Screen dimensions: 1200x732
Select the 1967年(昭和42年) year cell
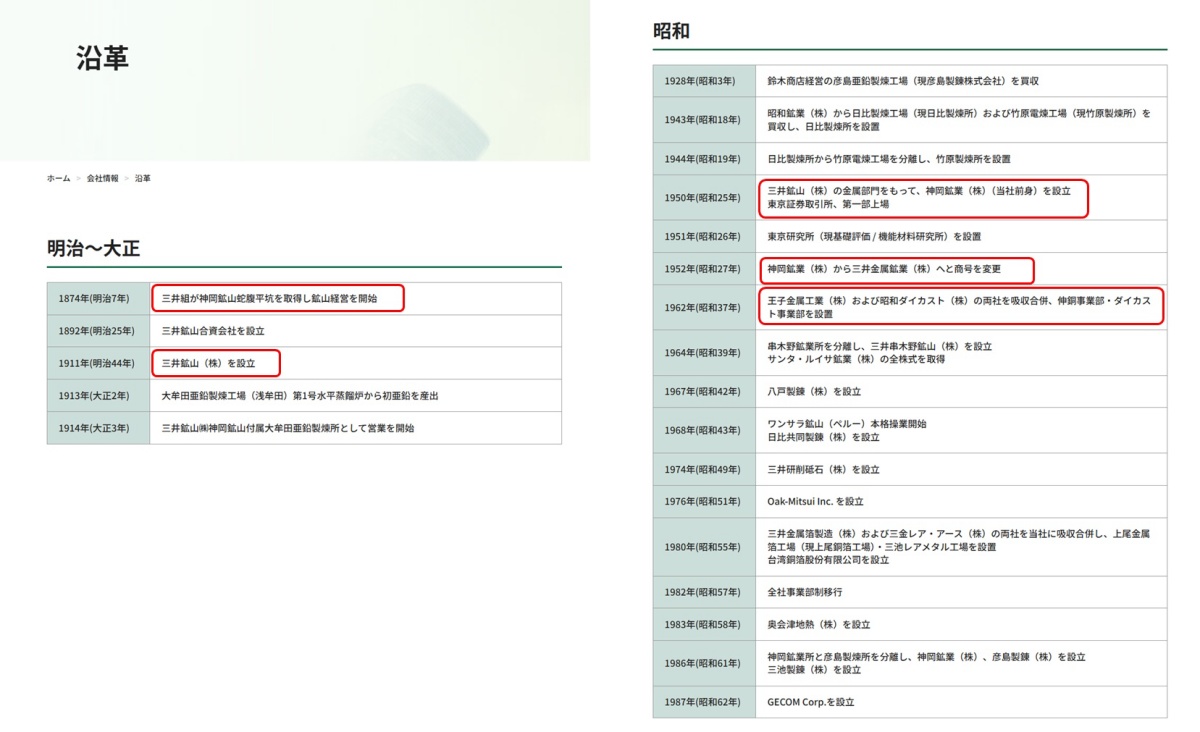[704, 392]
